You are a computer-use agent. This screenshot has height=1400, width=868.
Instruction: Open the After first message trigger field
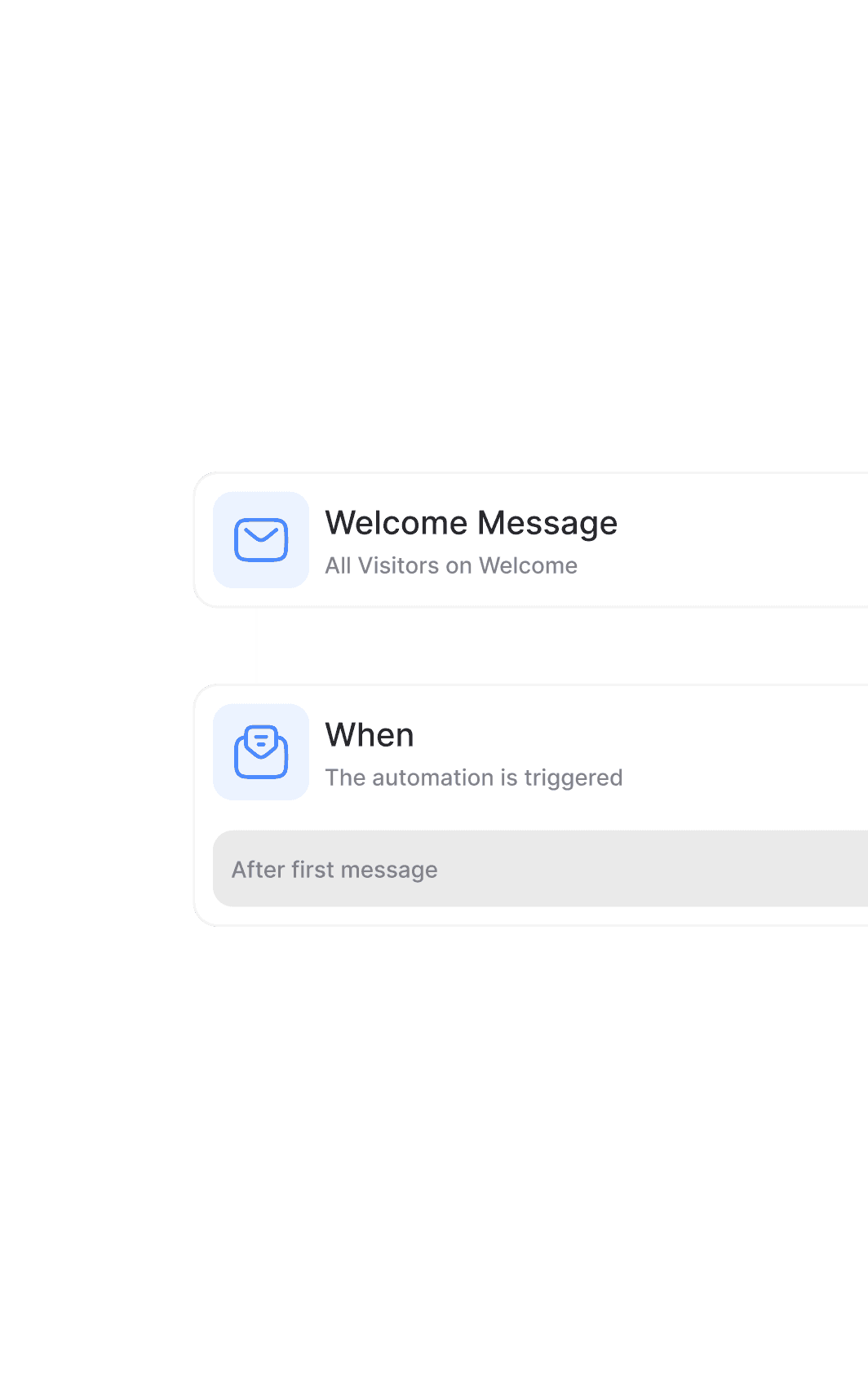(540, 869)
